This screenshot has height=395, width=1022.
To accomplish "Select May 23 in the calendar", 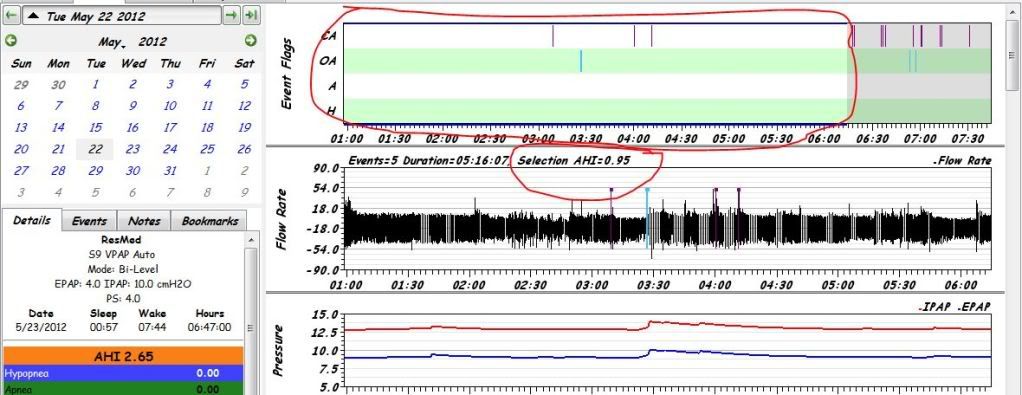I will coord(133,149).
